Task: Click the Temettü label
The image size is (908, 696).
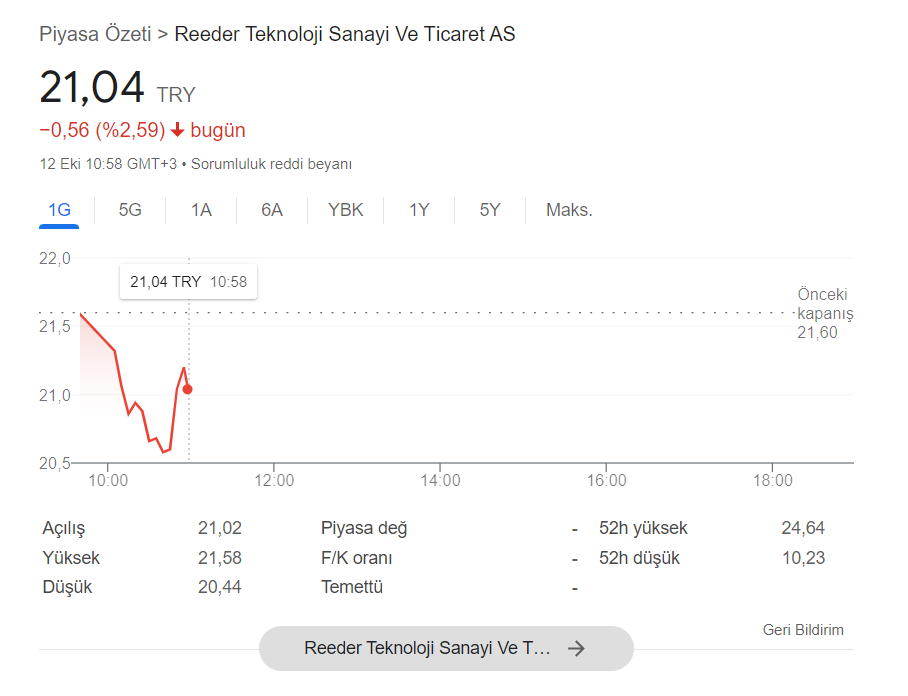Action: (x=352, y=587)
